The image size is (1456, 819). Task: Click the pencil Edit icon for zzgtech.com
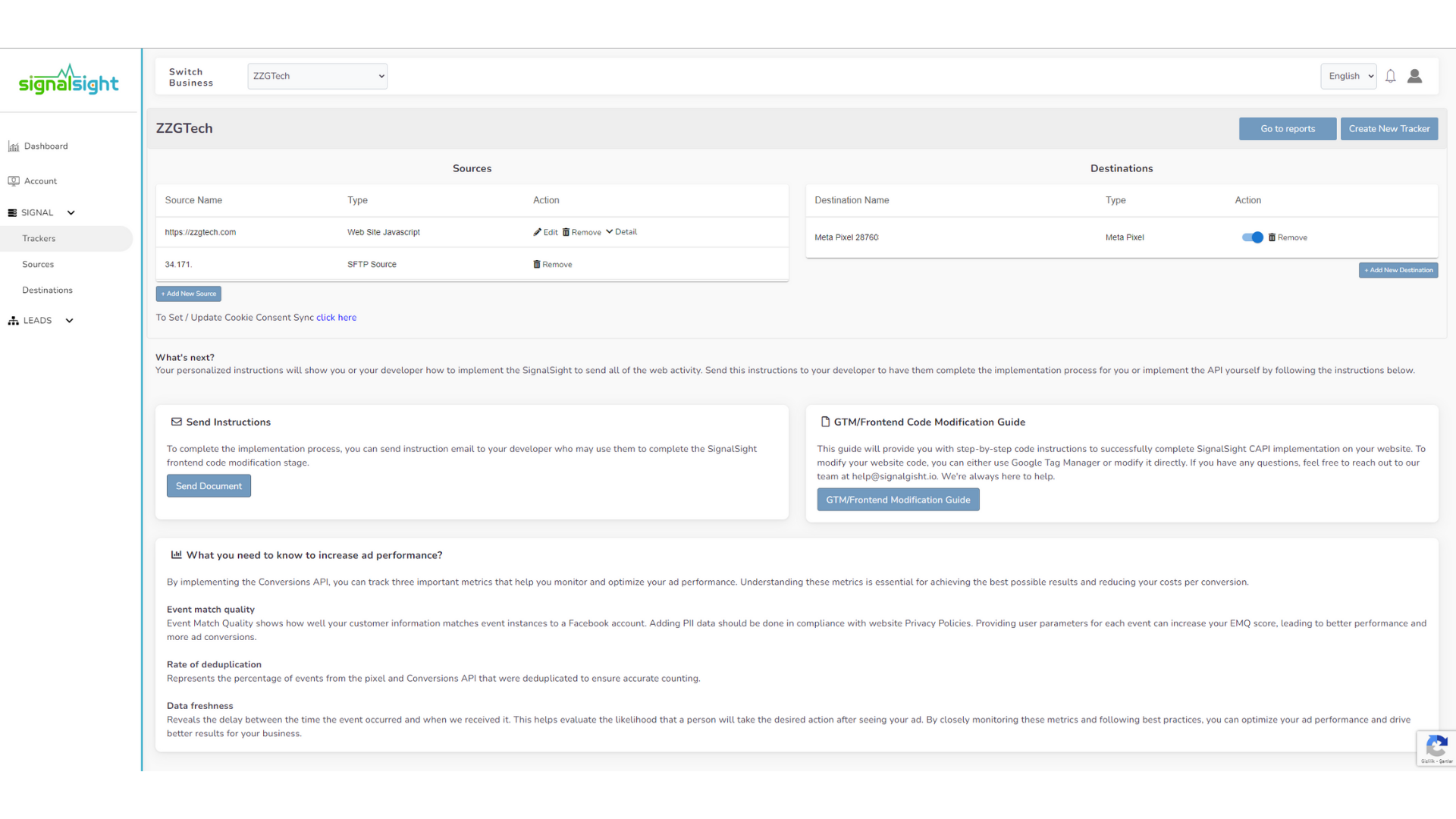tap(537, 232)
